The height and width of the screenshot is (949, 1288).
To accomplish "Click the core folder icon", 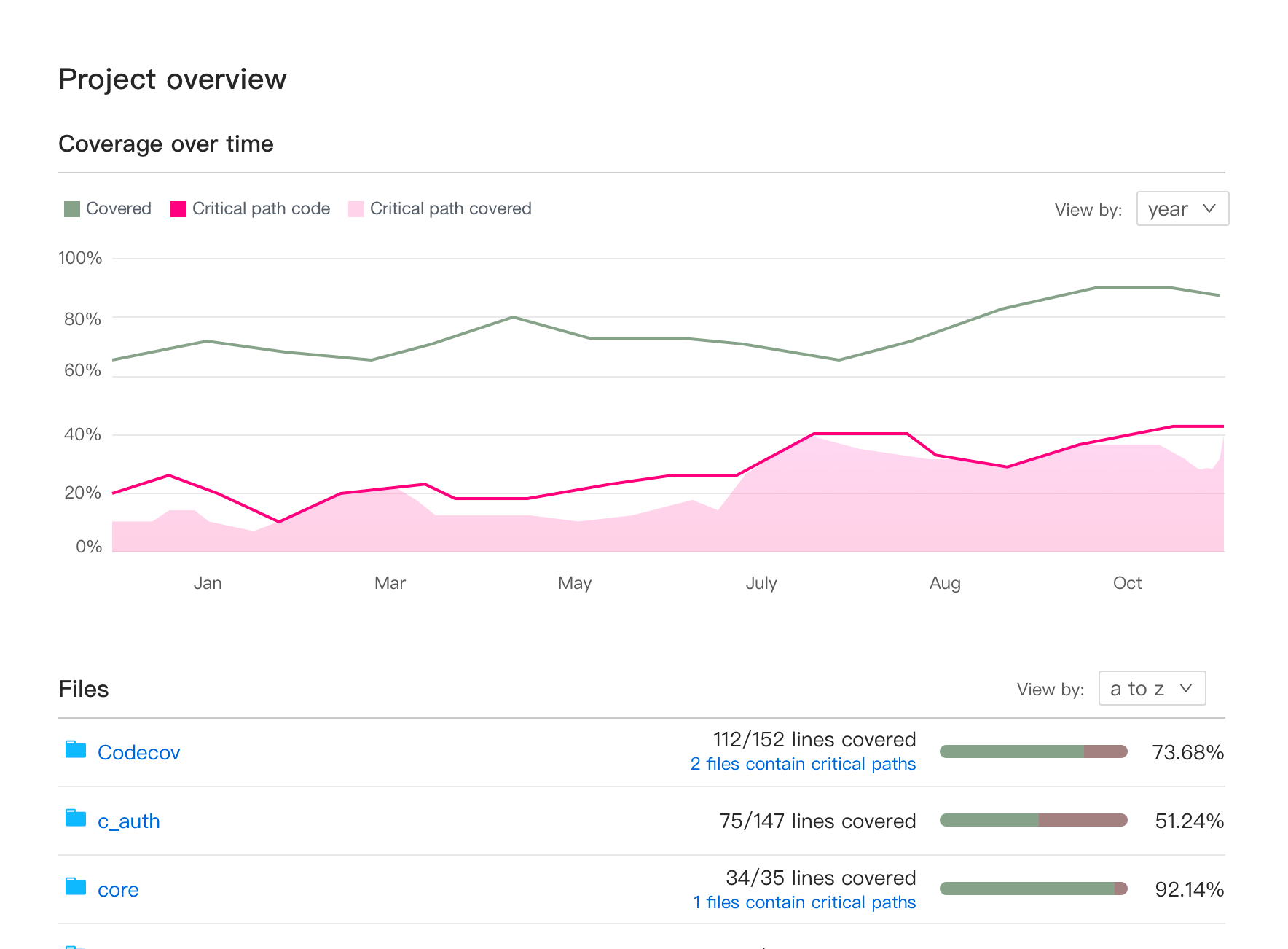I will 76,886.
